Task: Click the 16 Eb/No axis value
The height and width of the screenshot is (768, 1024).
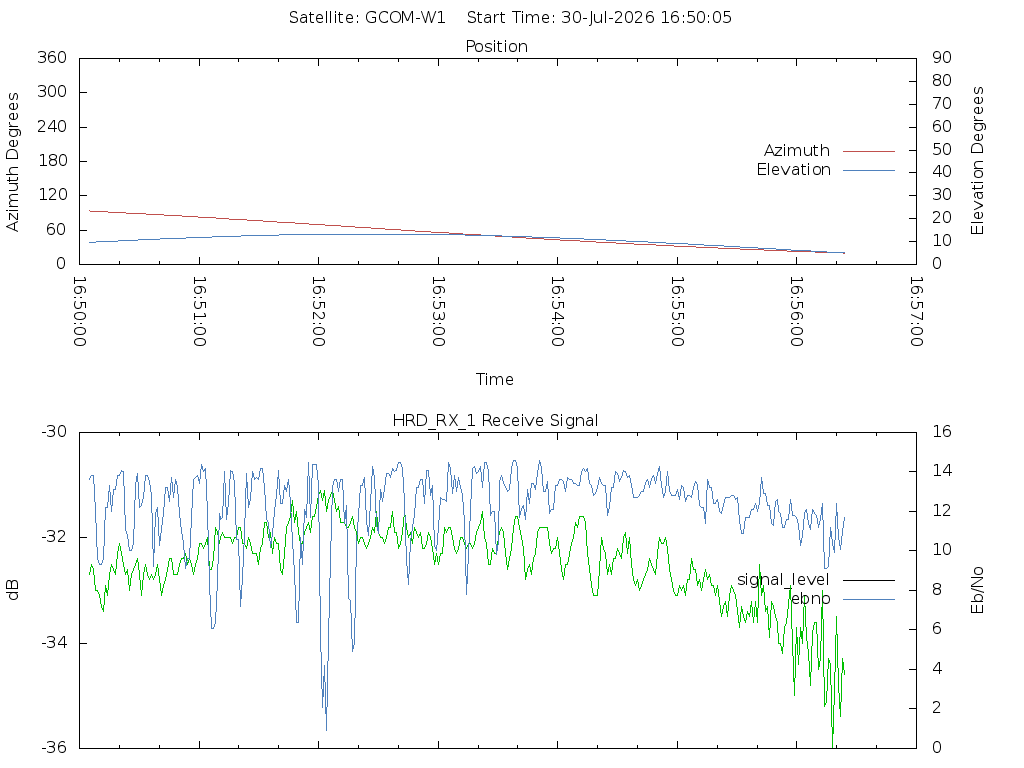Action: coord(942,432)
